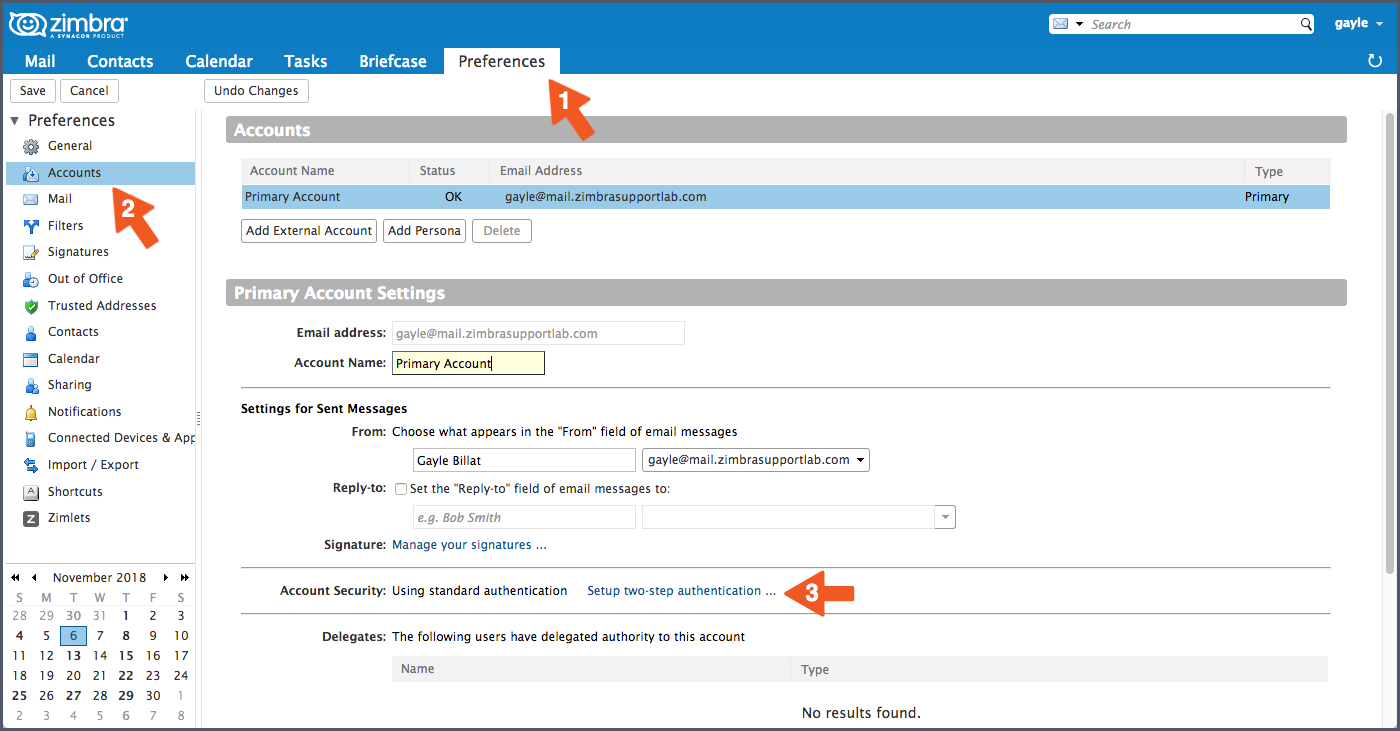Open the Reply-to address dropdown arrow

click(944, 517)
